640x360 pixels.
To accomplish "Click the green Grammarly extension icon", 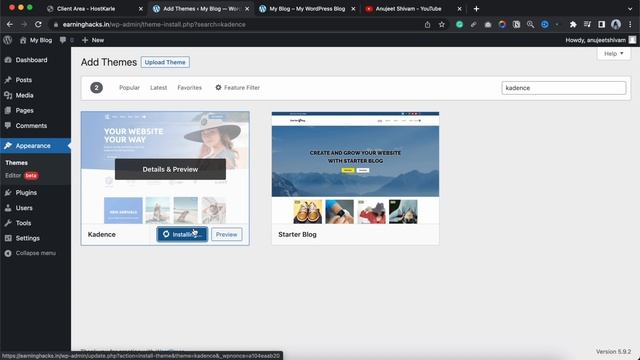I will pyautogui.click(x=460, y=24).
